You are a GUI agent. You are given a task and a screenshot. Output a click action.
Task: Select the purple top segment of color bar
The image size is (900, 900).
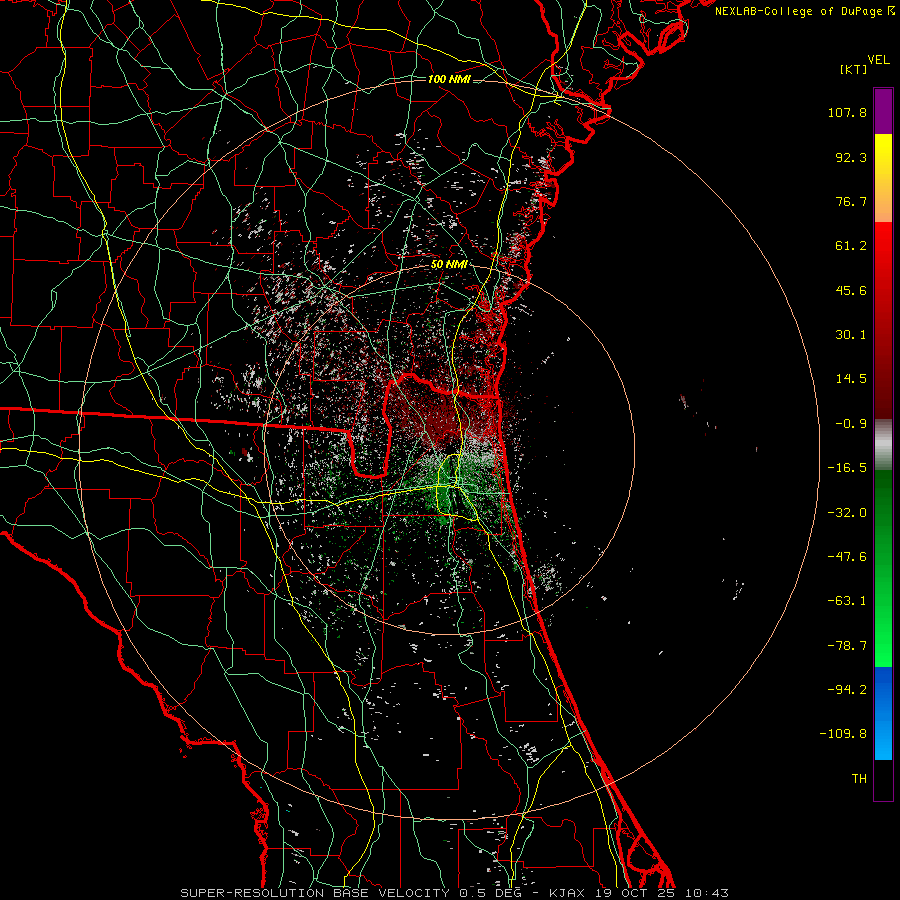tap(883, 111)
